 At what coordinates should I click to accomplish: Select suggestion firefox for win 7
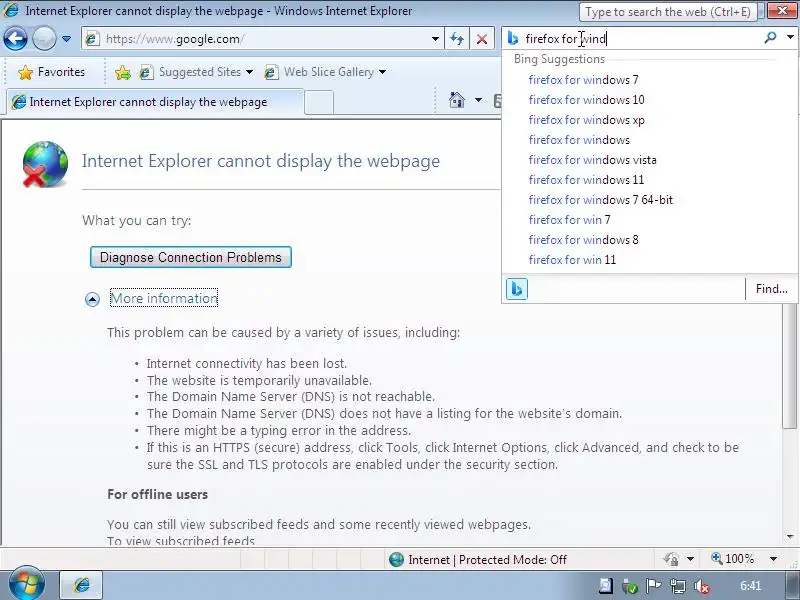coord(569,220)
